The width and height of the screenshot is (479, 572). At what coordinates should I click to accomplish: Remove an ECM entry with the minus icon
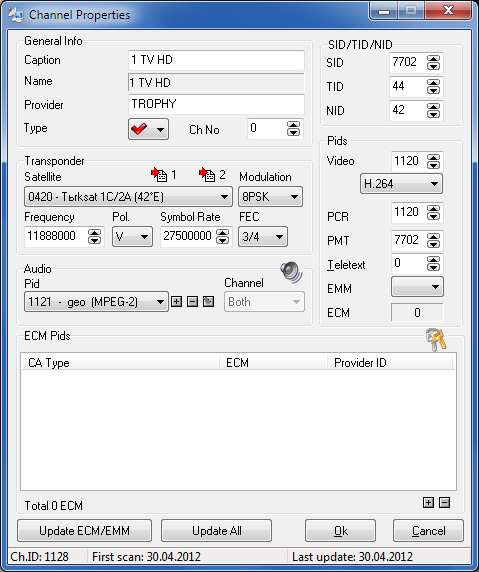click(x=444, y=503)
